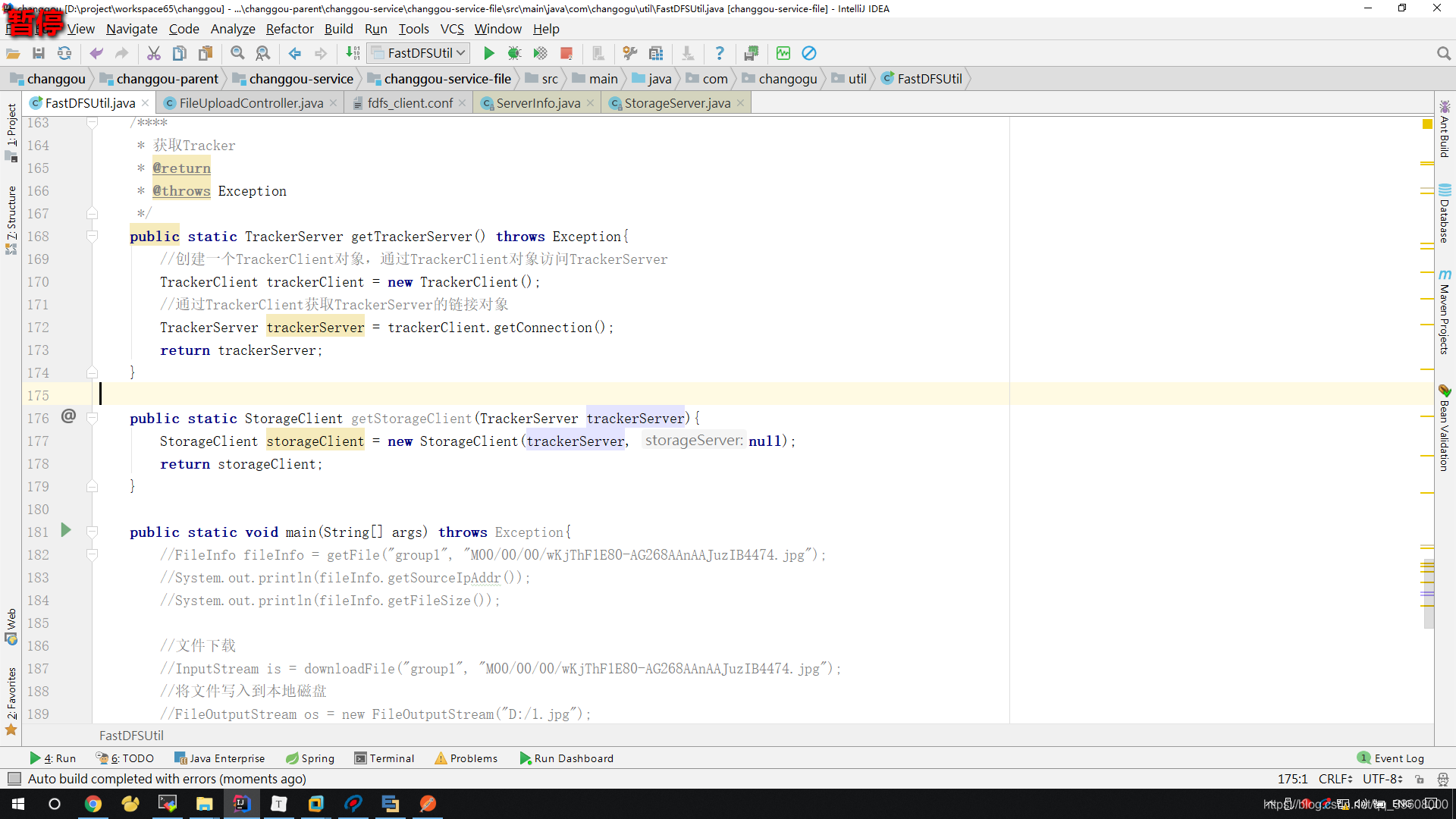Viewport: 1456px width, 819px height.
Task: Open the Event Log
Action: point(1391,758)
